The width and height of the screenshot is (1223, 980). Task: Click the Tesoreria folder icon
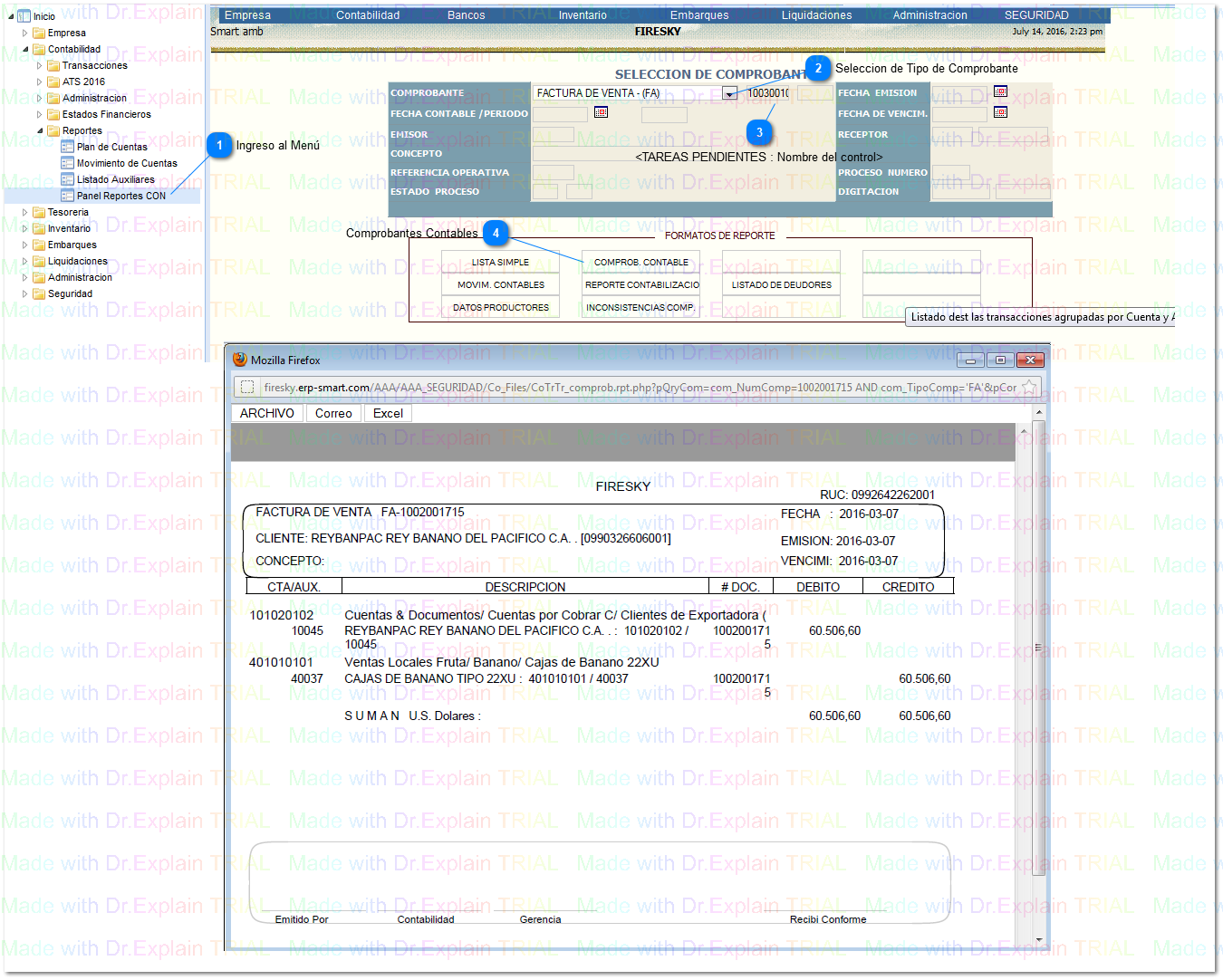39,213
